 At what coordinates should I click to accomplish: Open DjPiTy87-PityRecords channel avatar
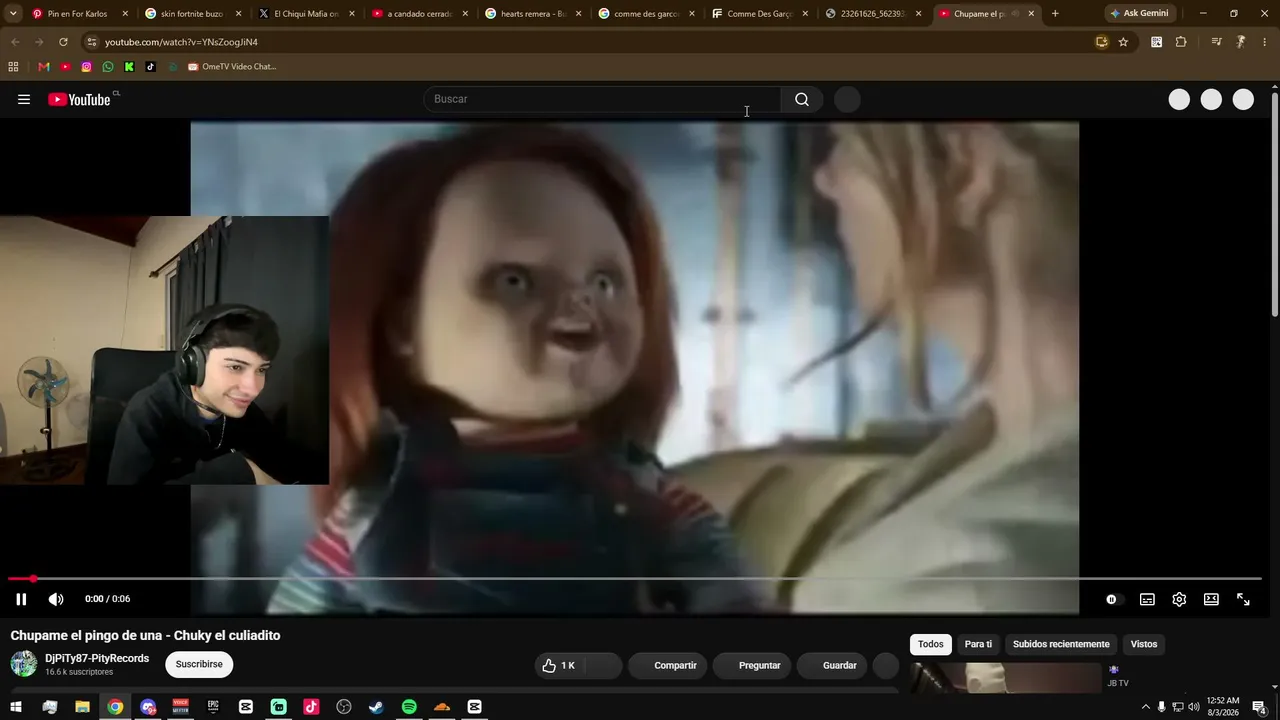pyautogui.click(x=23, y=664)
